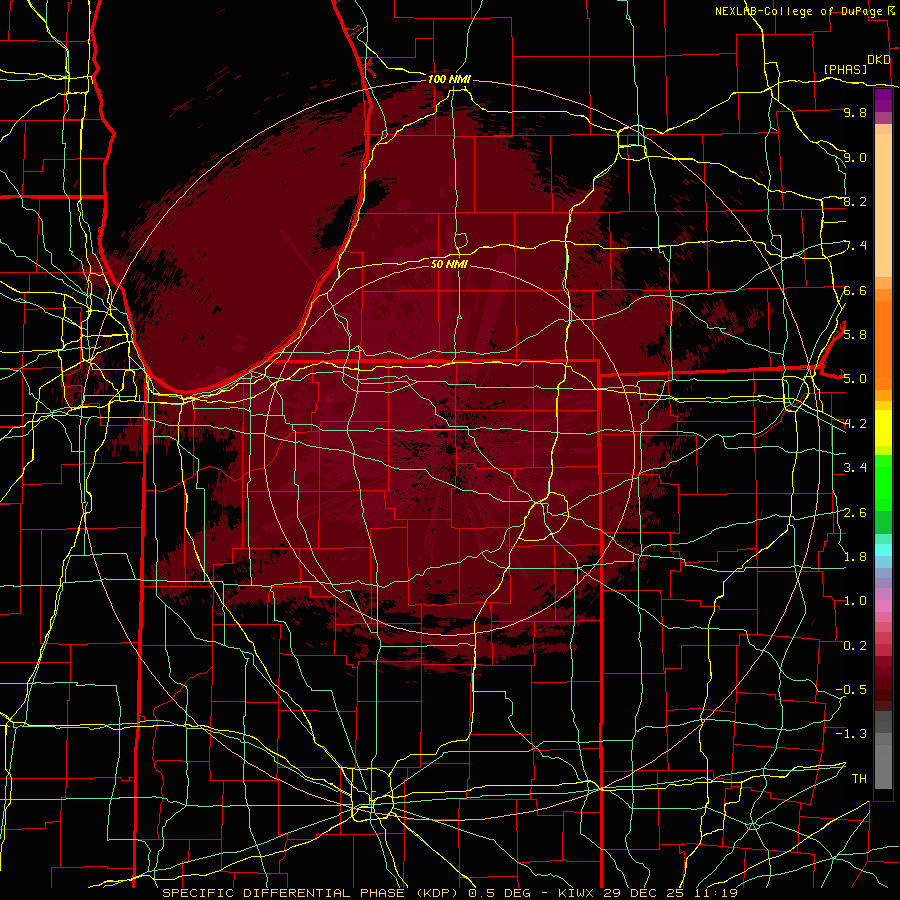Screen dimensions: 900x900
Task: Pick the cyan segment of the color bar
Action: (x=883, y=549)
